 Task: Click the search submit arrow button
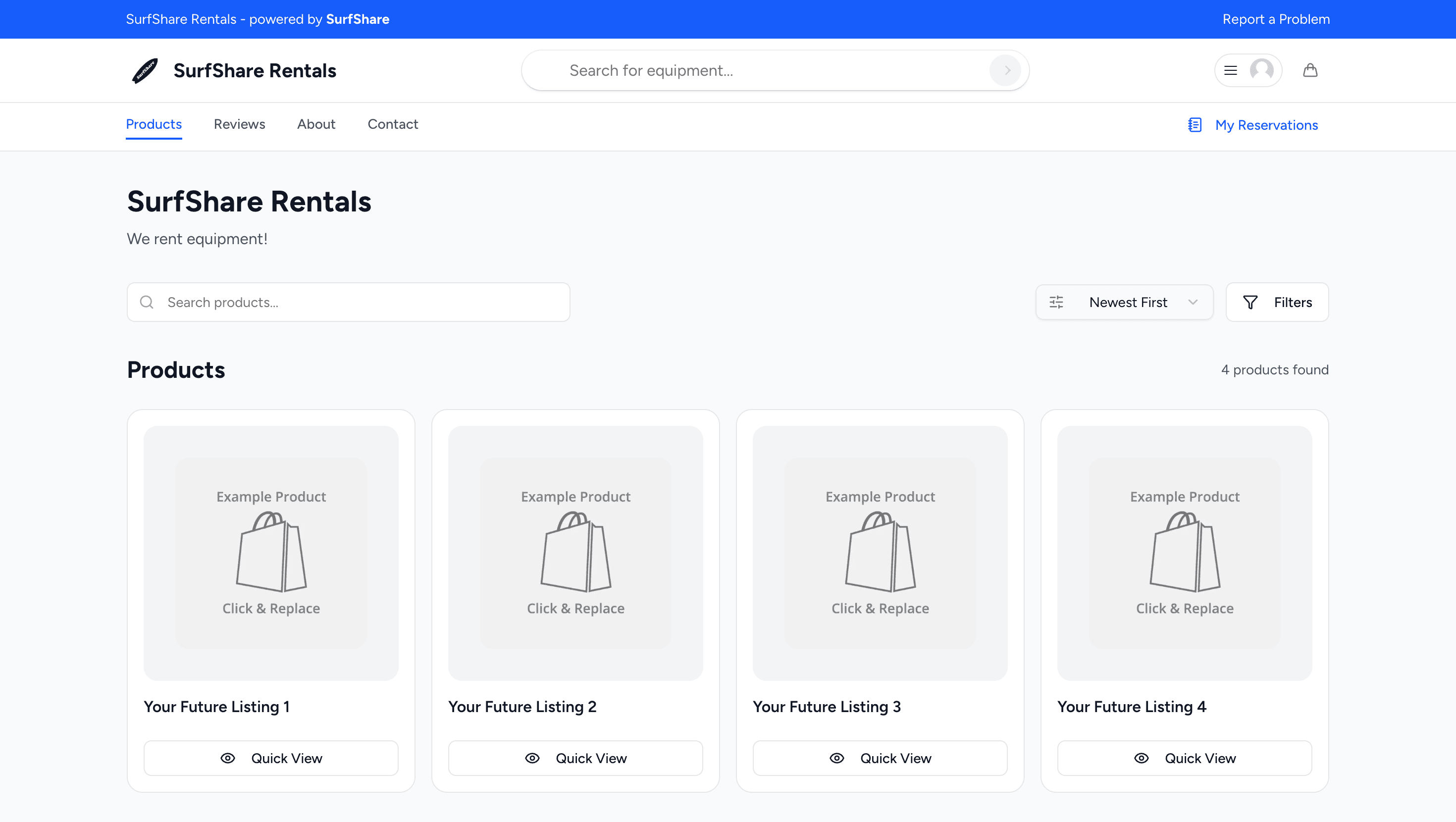(1005, 70)
